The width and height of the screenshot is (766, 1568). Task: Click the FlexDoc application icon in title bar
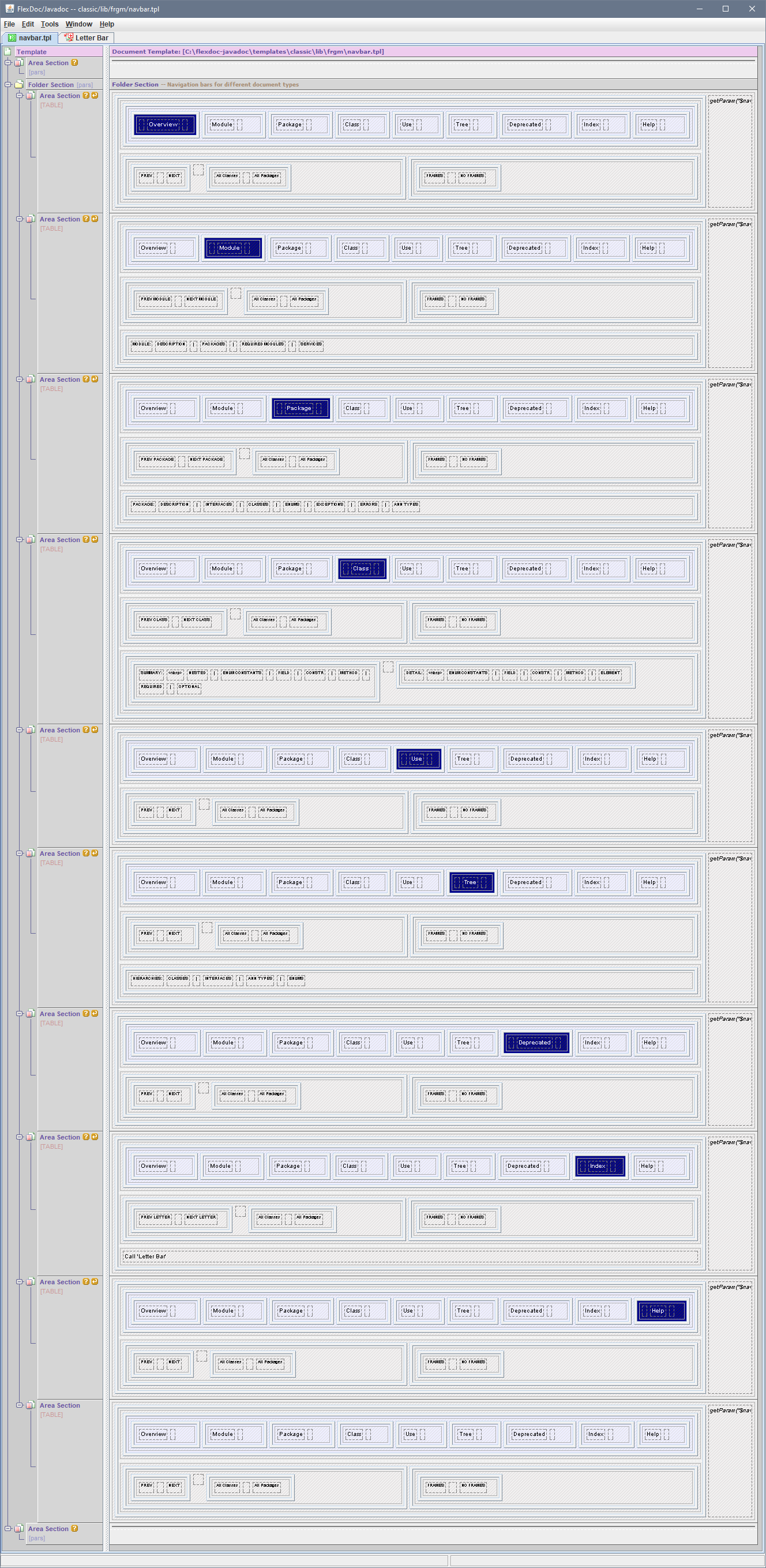click(x=9, y=9)
